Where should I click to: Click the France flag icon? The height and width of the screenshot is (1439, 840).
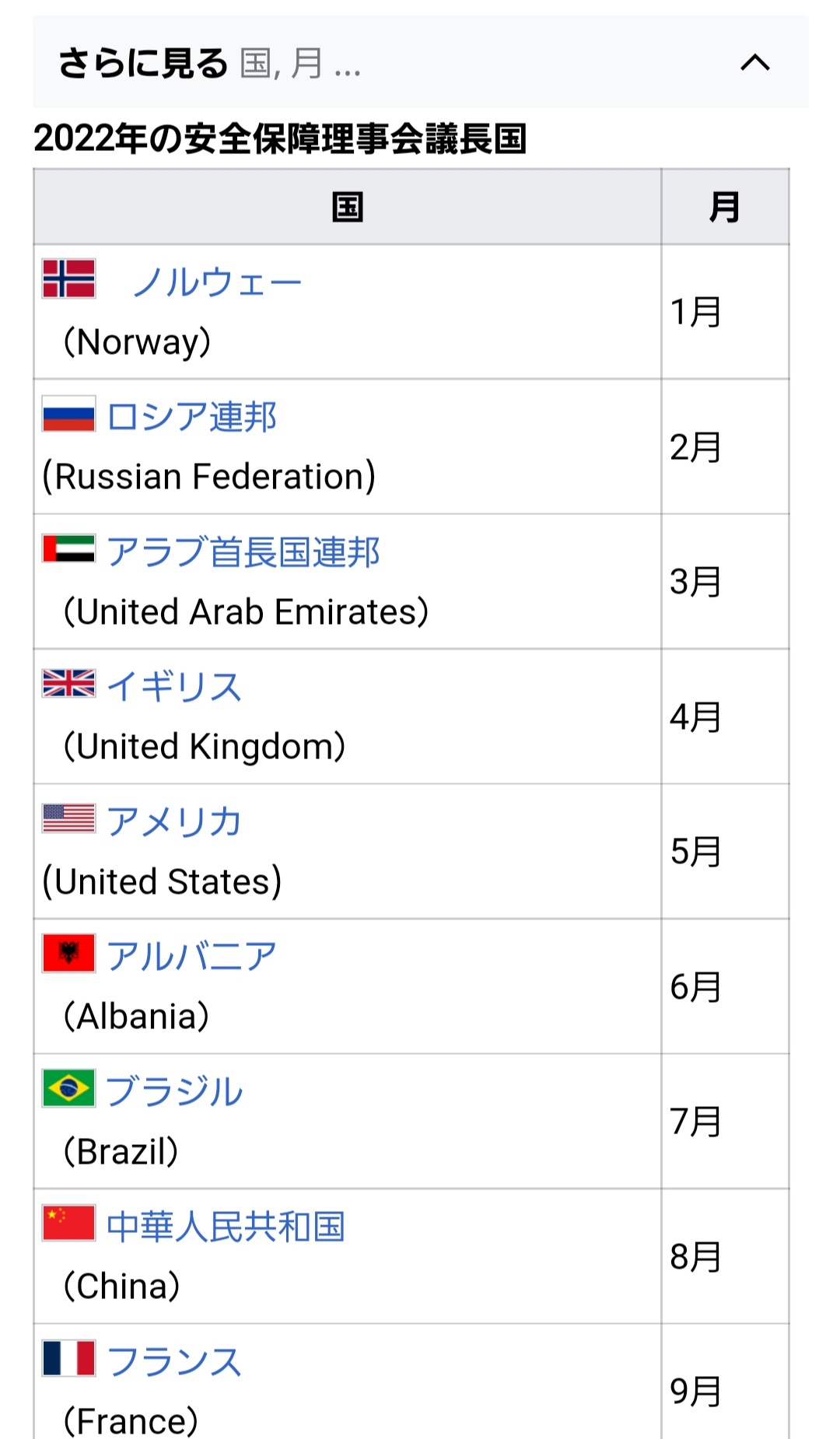69,1358
